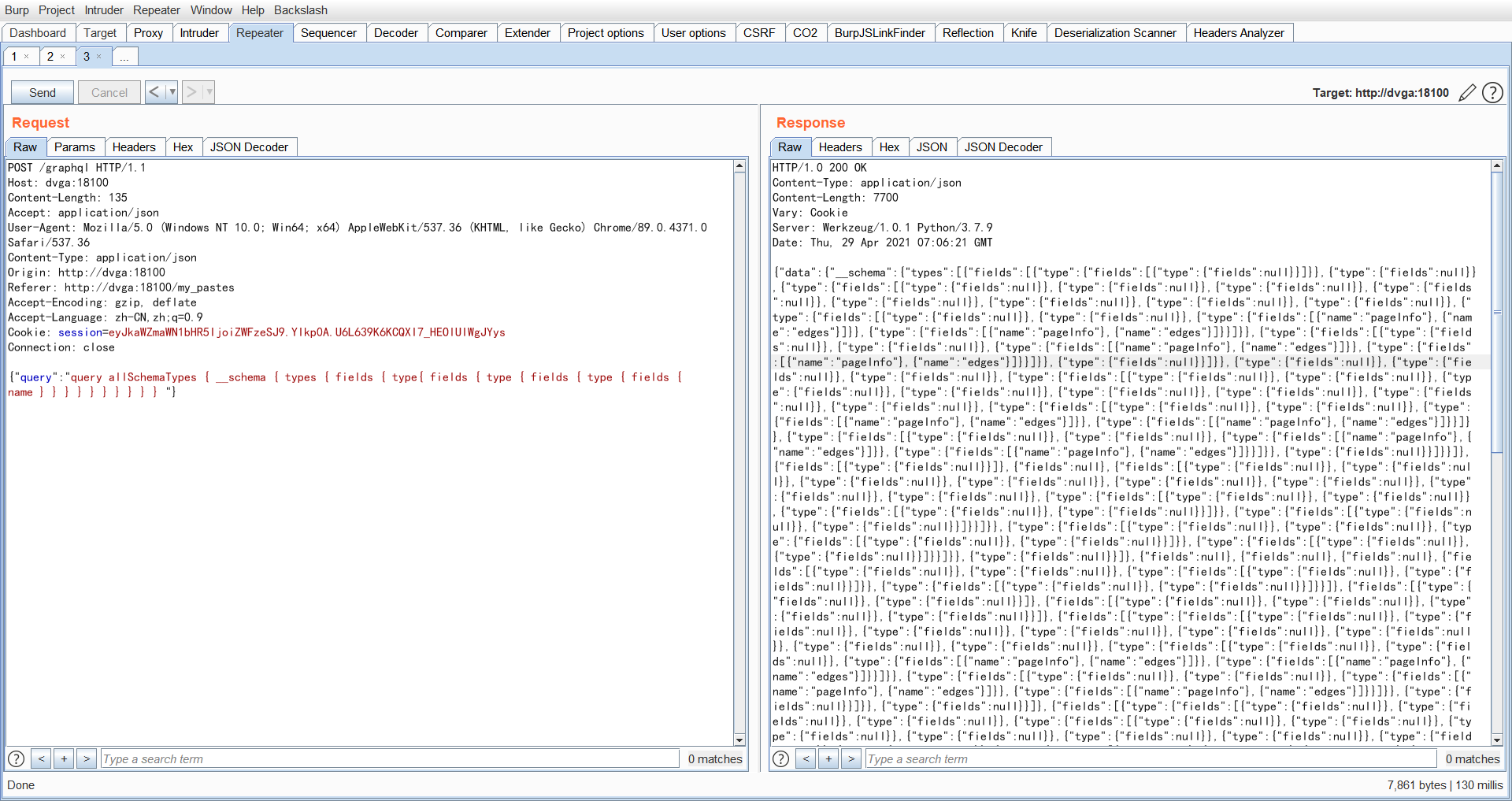The image size is (1512, 801).
Task: Switch response view to Headers
Action: tap(840, 146)
